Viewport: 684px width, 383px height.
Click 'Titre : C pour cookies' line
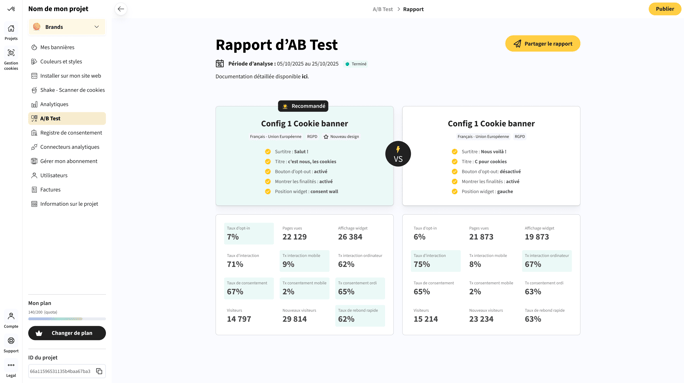(479, 161)
